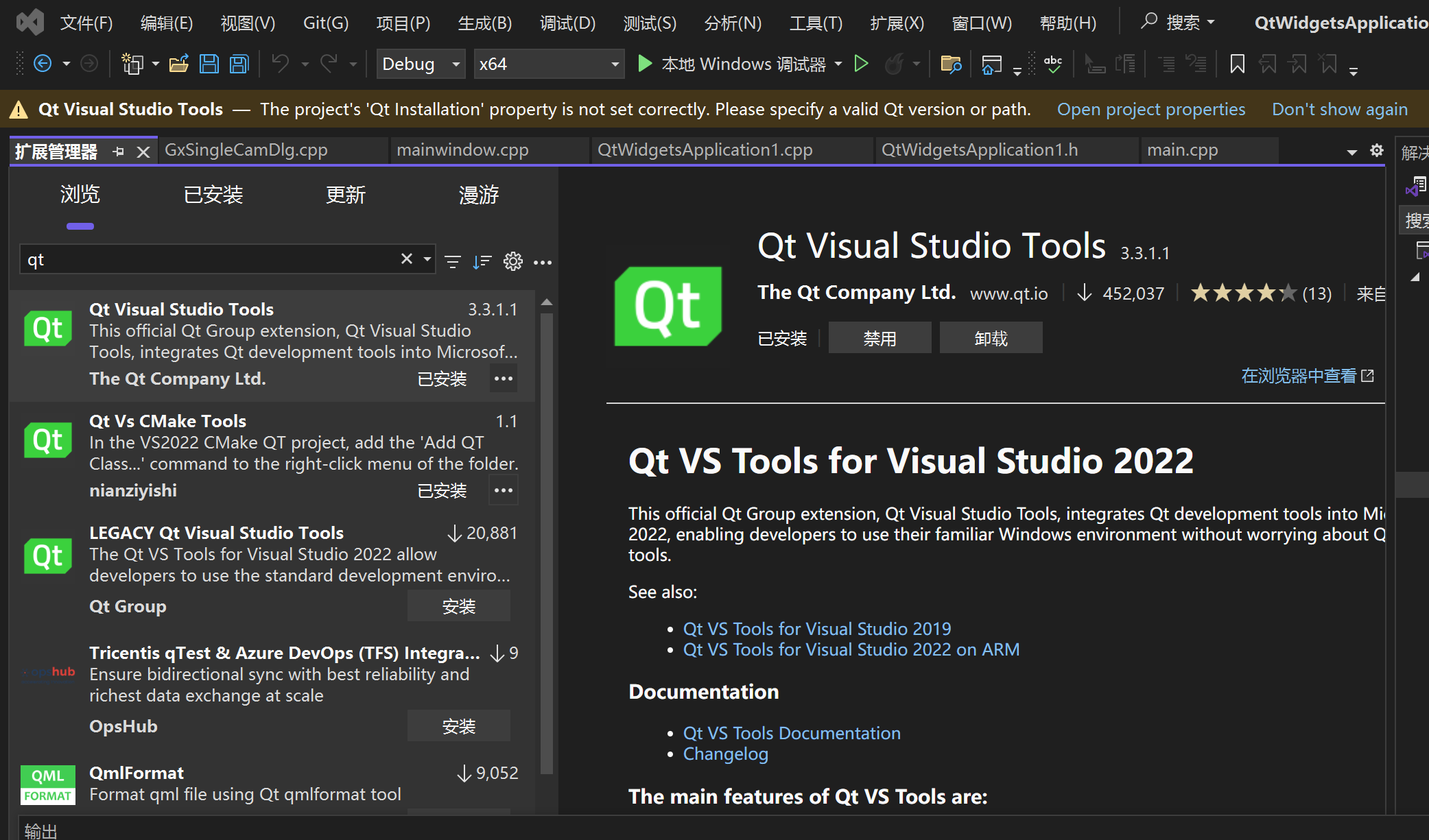Viewport: 1429px width, 840px height.
Task: Click the Open File folder icon
Action: [x=178, y=64]
